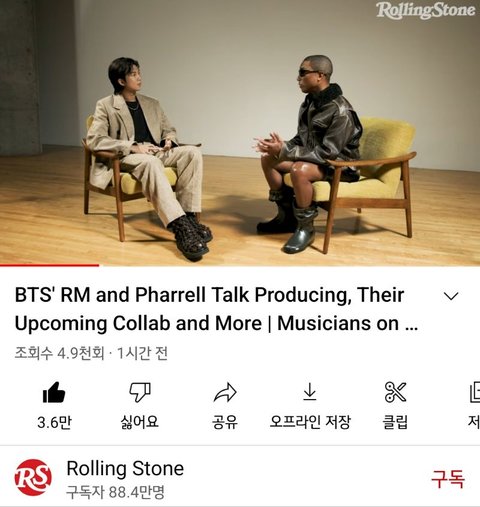Open the Rolling Stone channel avatar
Image resolution: width=480 pixels, height=507 pixels.
(33, 477)
